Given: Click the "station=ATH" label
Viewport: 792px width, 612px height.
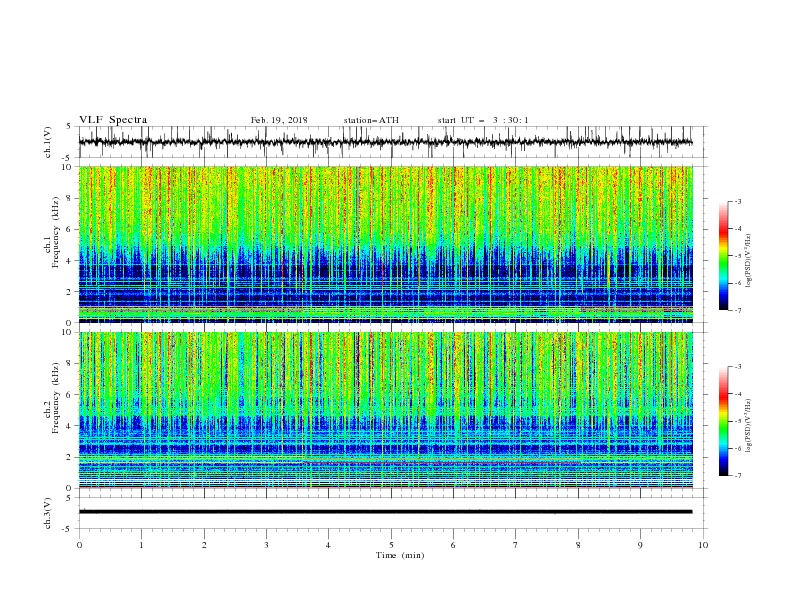Looking at the screenshot, I should [371, 120].
